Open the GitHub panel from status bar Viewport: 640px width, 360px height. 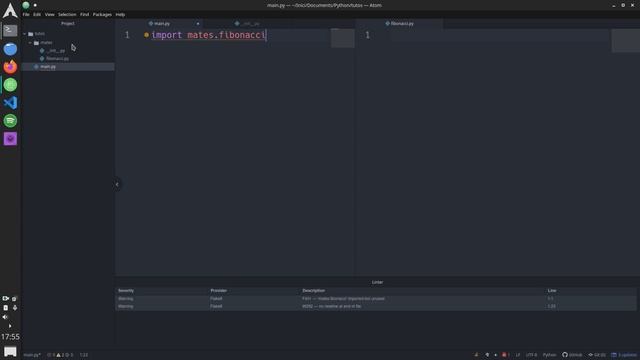[x=572, y=355]
